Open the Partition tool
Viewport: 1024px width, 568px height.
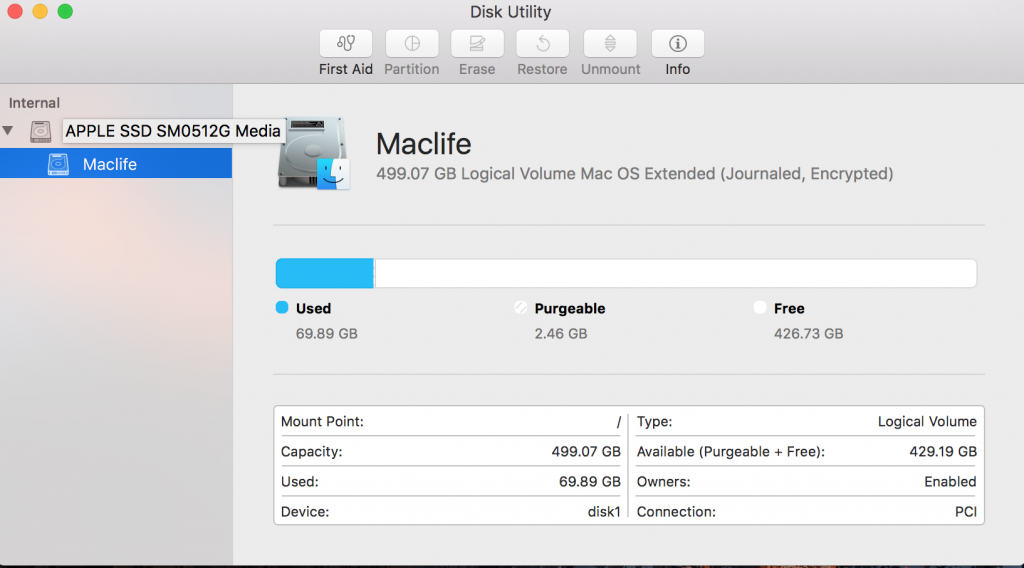tap(411, 44)
